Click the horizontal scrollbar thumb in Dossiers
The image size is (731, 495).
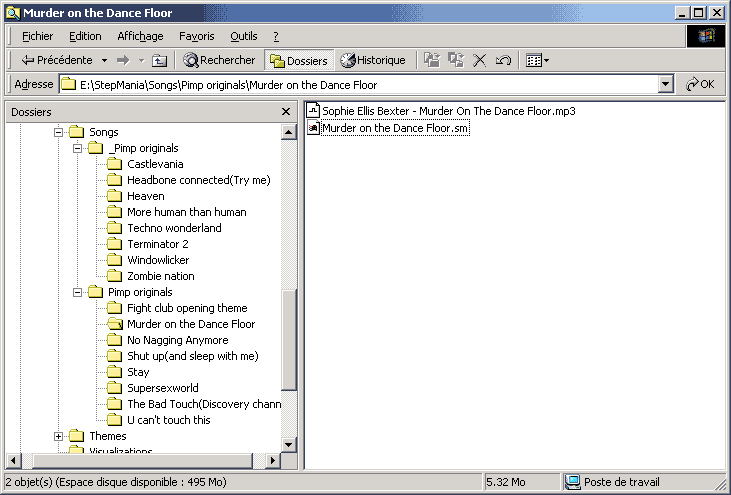click(x=143, y=461)
